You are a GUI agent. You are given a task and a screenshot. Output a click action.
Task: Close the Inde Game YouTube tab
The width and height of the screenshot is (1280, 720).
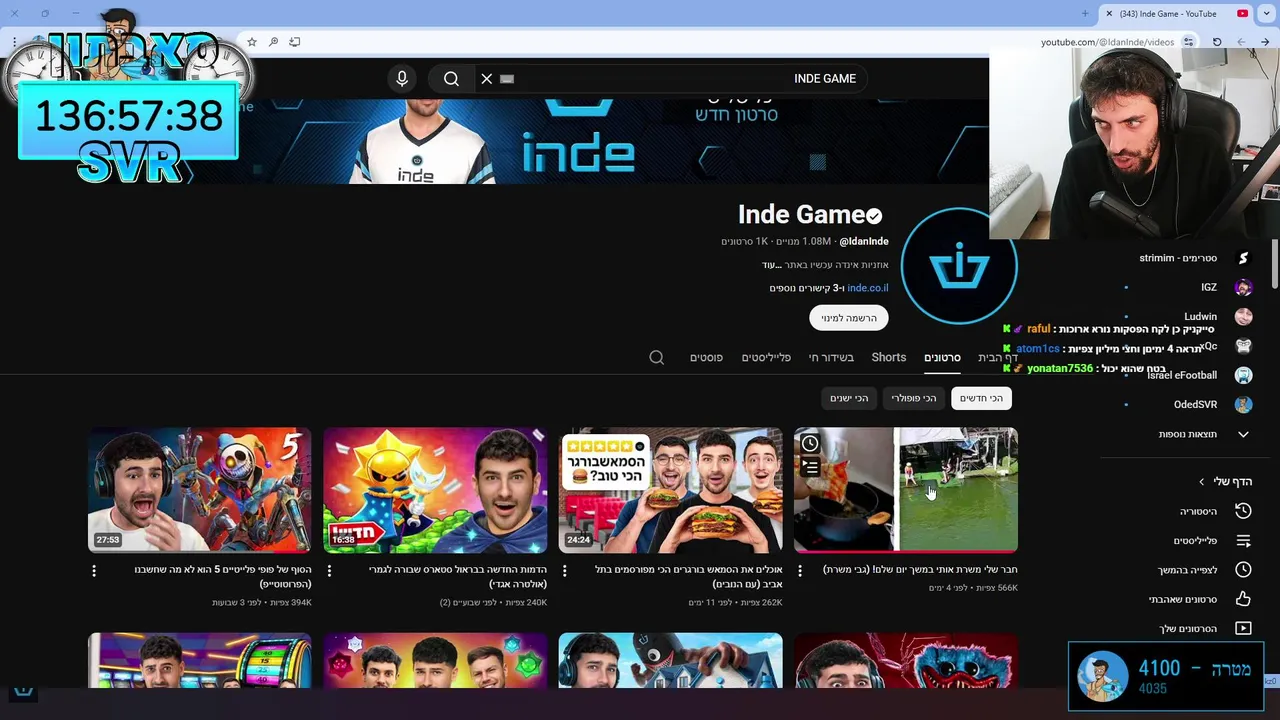coord(1109,14)
